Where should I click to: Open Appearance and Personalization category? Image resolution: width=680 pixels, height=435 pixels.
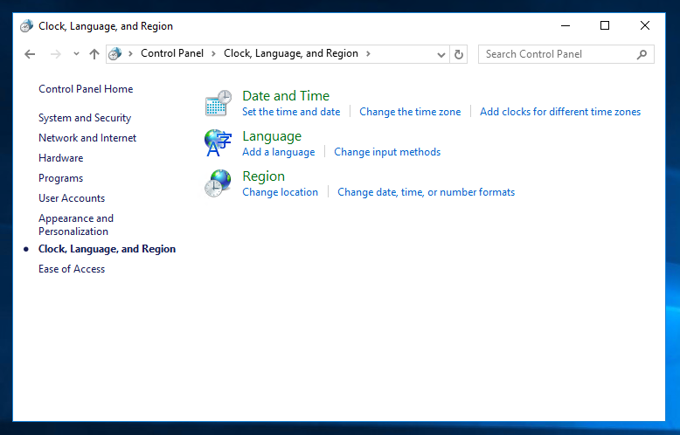pos(76,225)
